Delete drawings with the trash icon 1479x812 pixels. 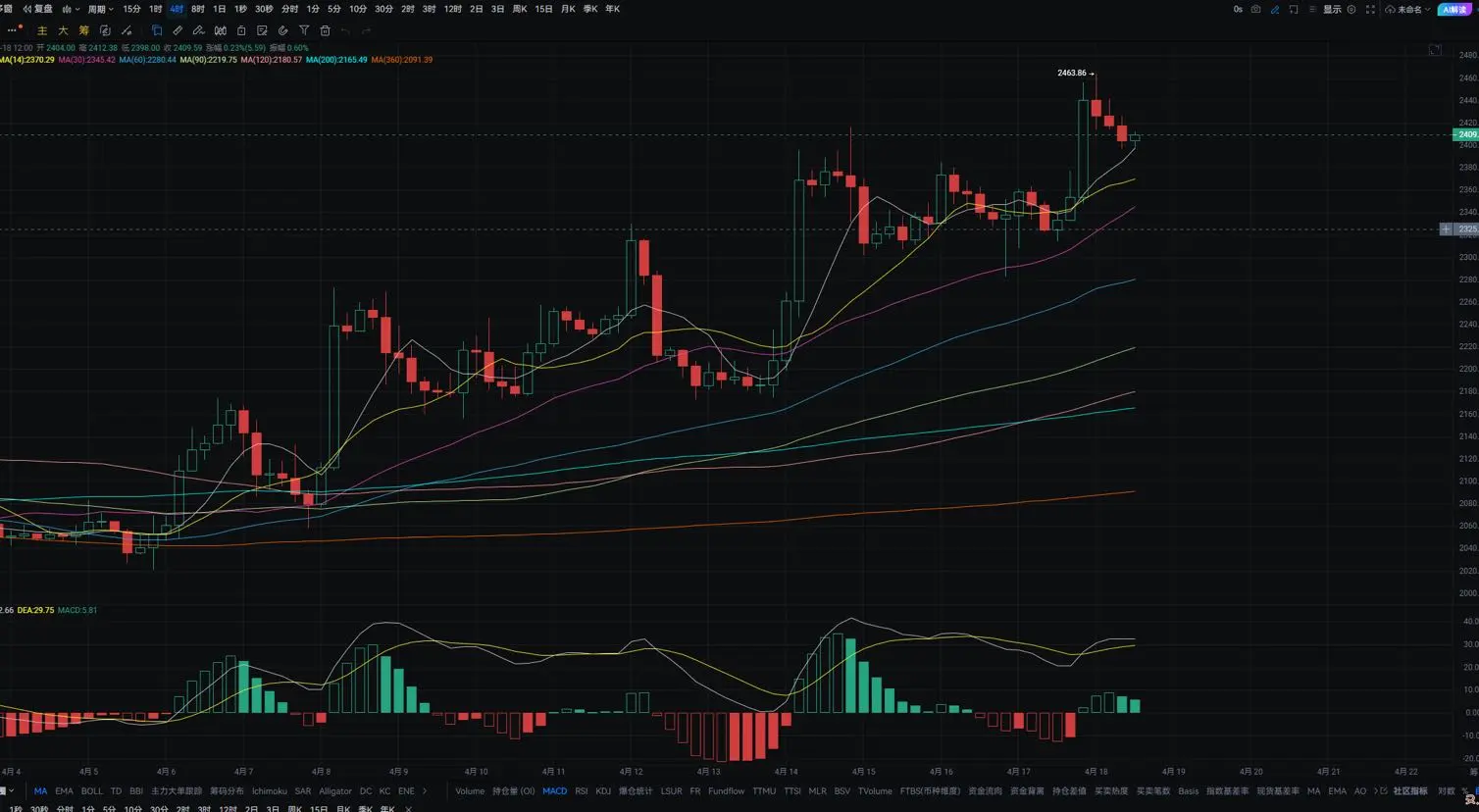click(x=326, y=30)
